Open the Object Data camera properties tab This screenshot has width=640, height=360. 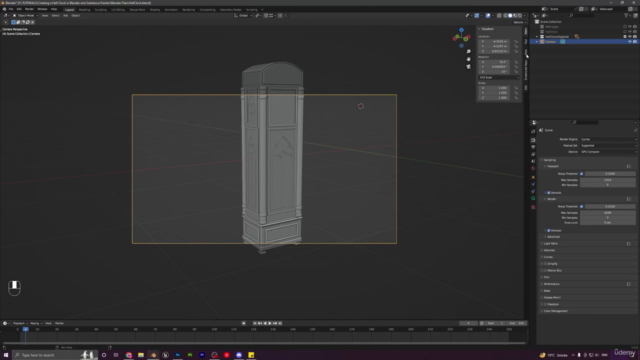tap(533, 198)
